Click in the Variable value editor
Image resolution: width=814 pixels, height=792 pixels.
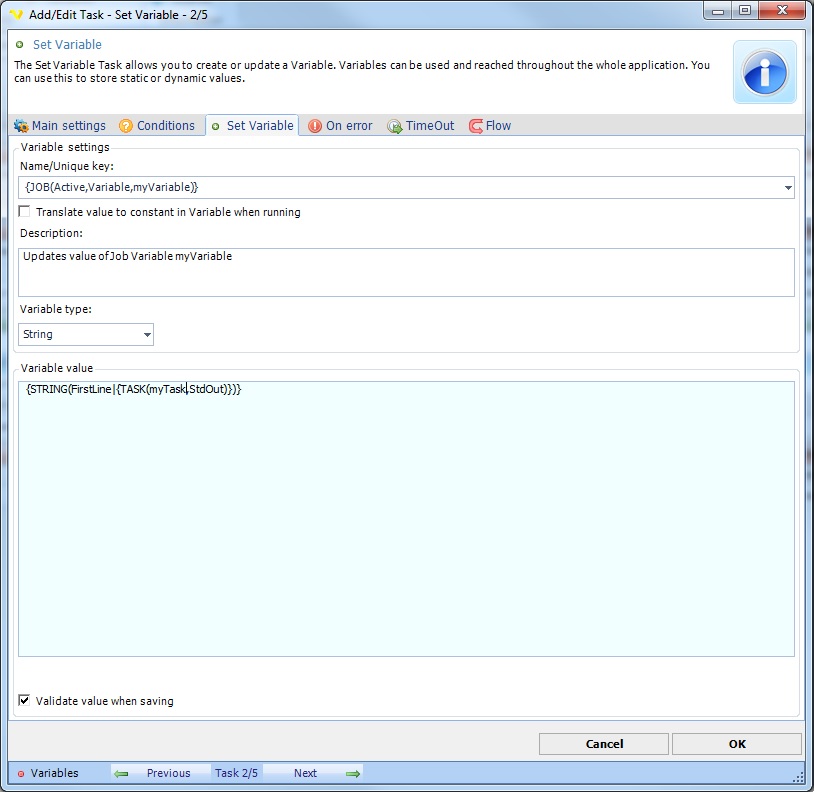pyautogui.click(x=406, y=518)
